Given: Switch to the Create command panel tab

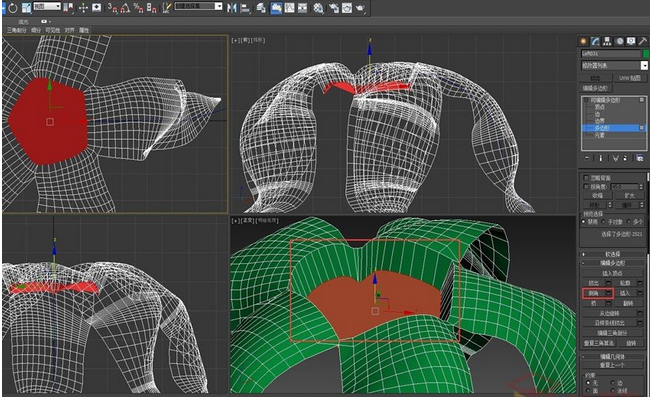Looking at the screenshot, I should 584,41.
